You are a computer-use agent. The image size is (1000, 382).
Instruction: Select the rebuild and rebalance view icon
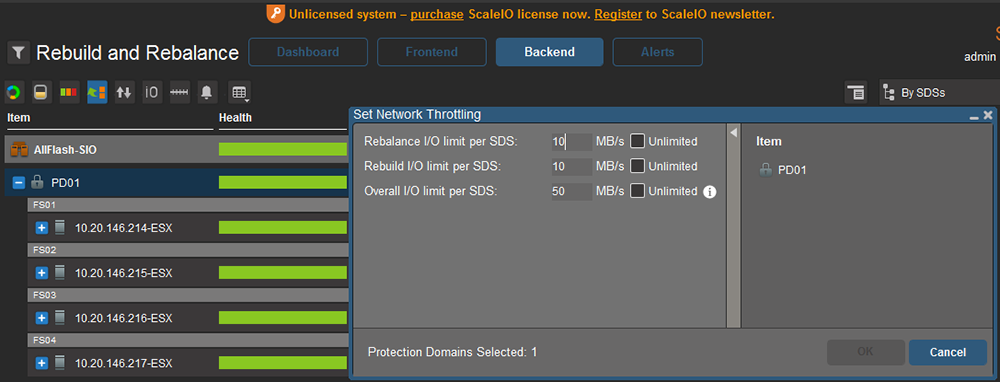[x=97, y=92]
